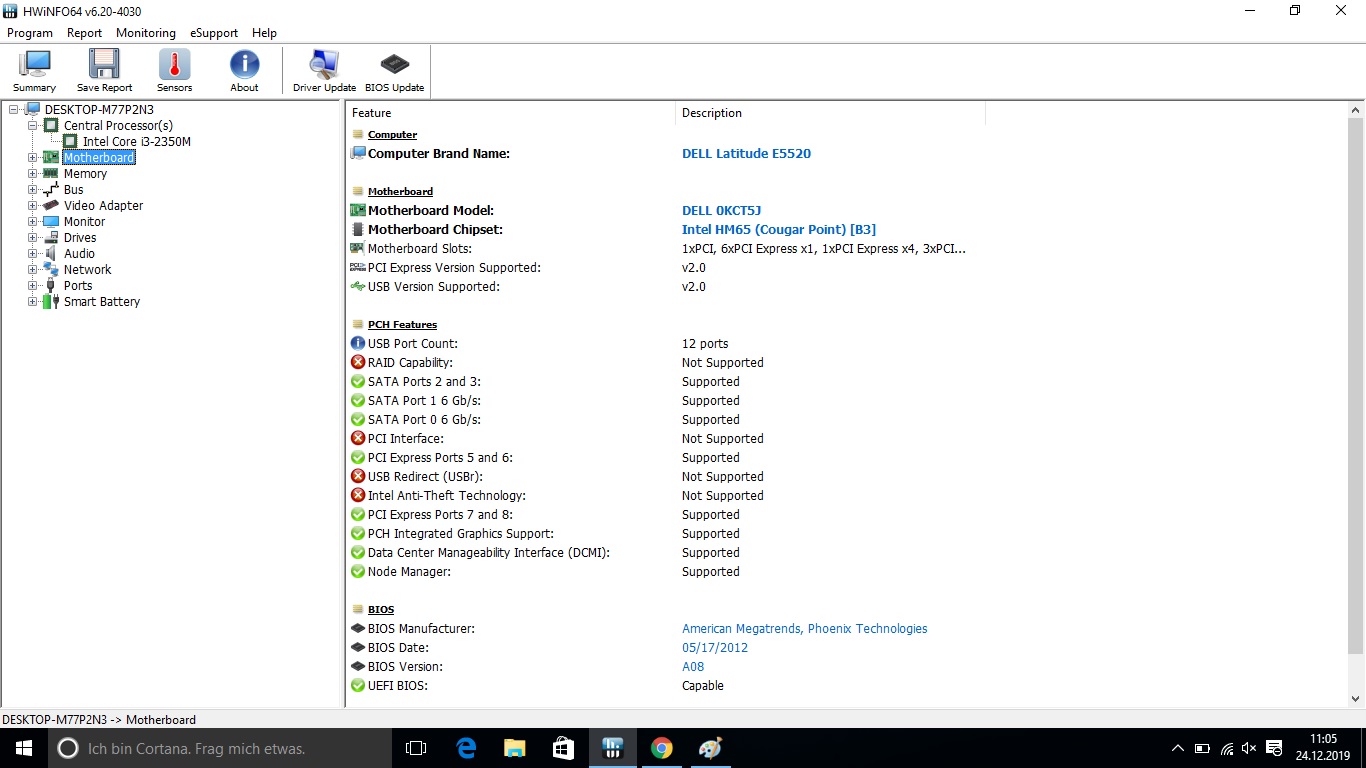Open the Report menu

(x=84, y=33)
